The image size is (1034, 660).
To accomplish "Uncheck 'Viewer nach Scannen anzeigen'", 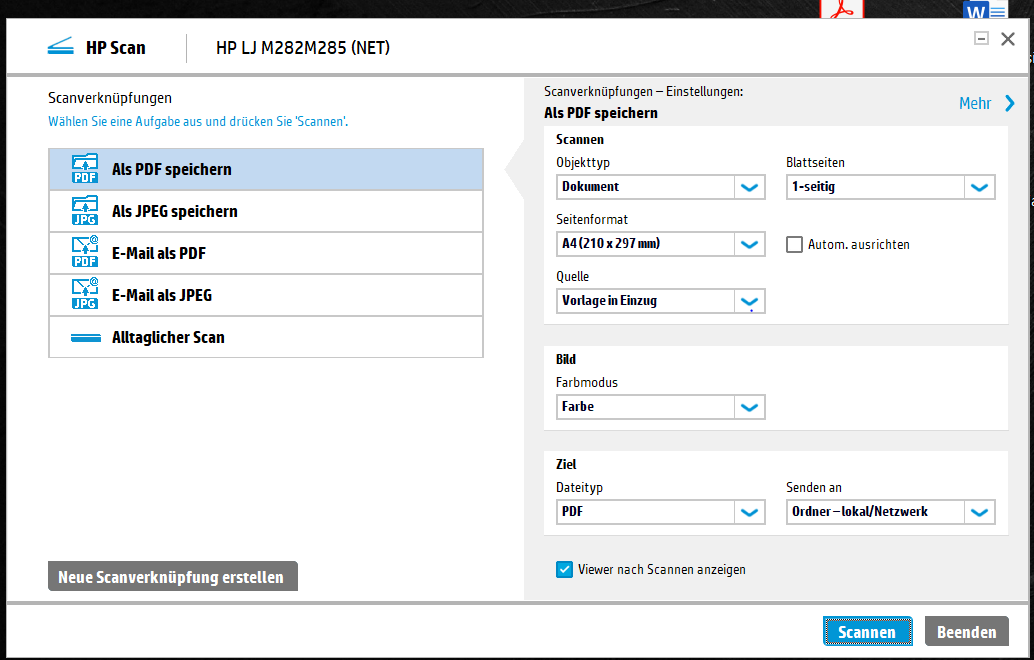I will (x=564, y=570).
